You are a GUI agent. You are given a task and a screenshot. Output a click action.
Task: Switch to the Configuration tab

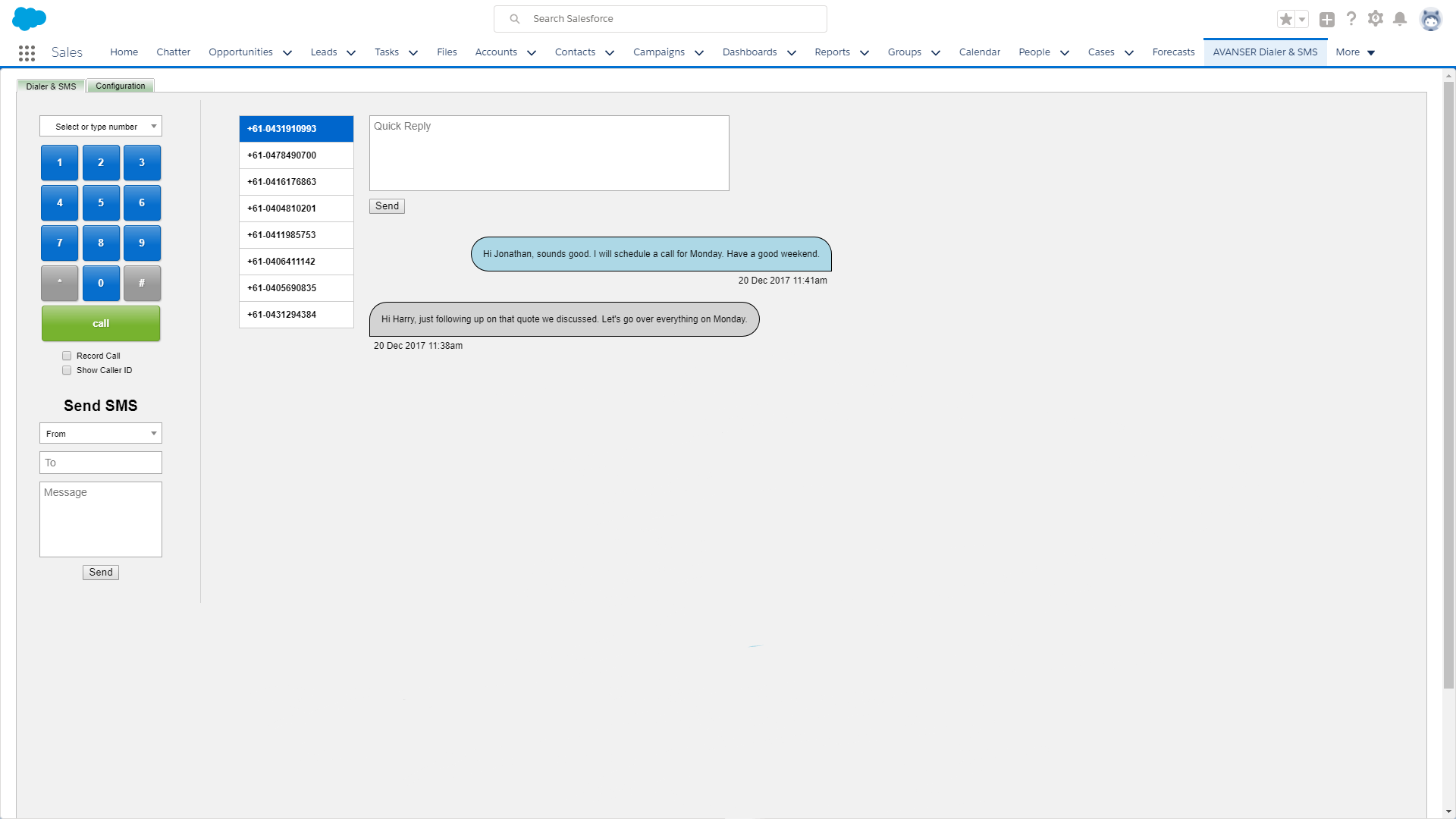point(121,86)
